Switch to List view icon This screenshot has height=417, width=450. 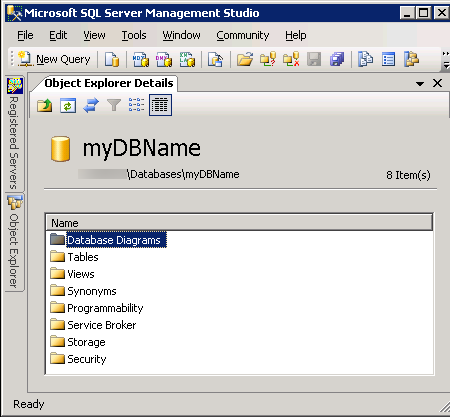pos(137,105)
